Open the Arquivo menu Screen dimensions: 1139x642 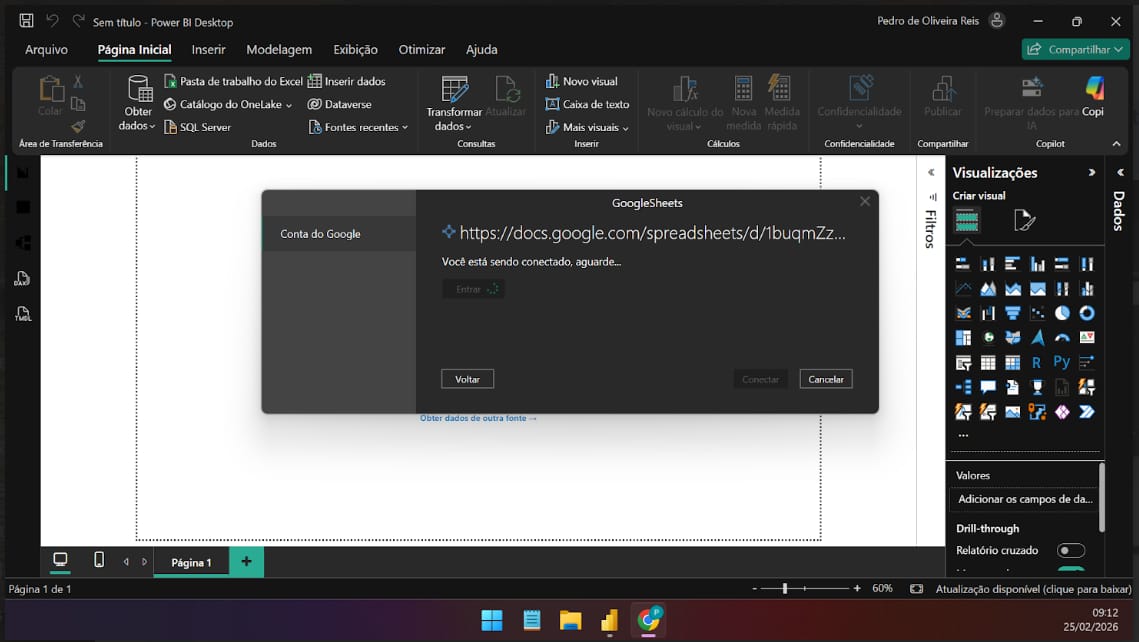[x=46, y=49]
